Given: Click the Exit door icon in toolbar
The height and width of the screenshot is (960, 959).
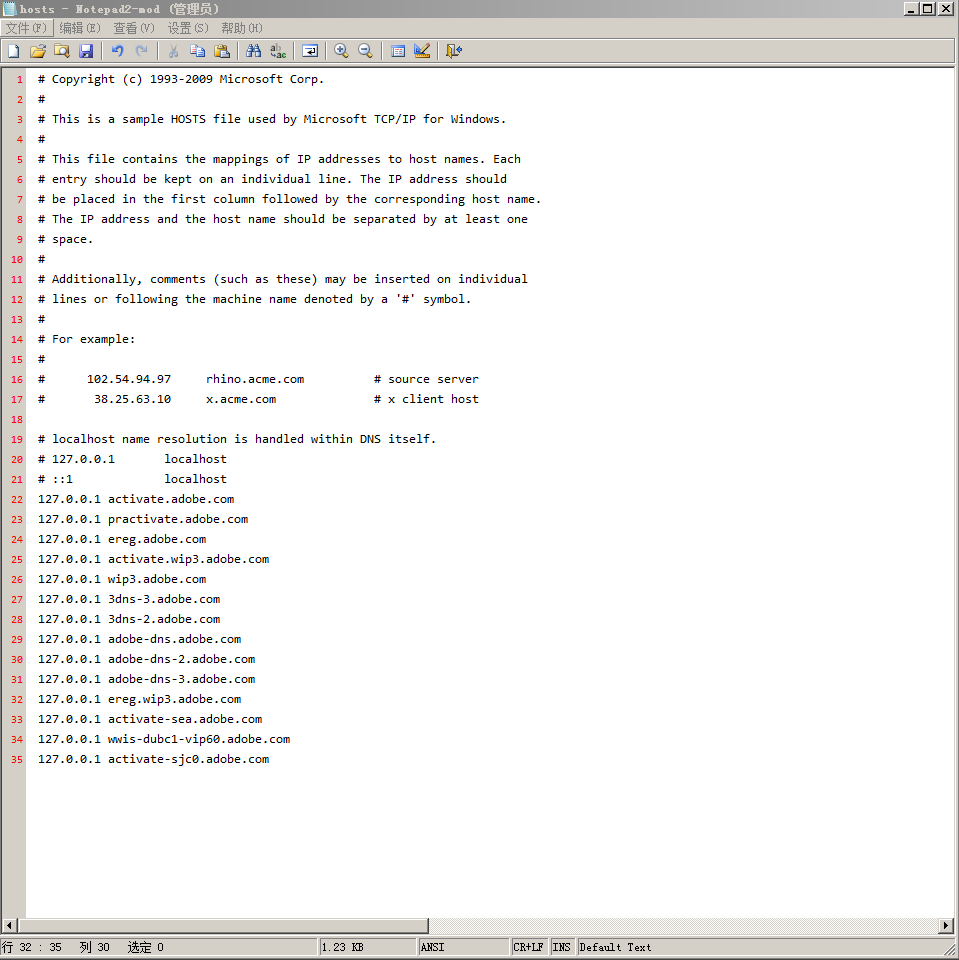Looking at the screenshot, I should (x=454, y=51).
